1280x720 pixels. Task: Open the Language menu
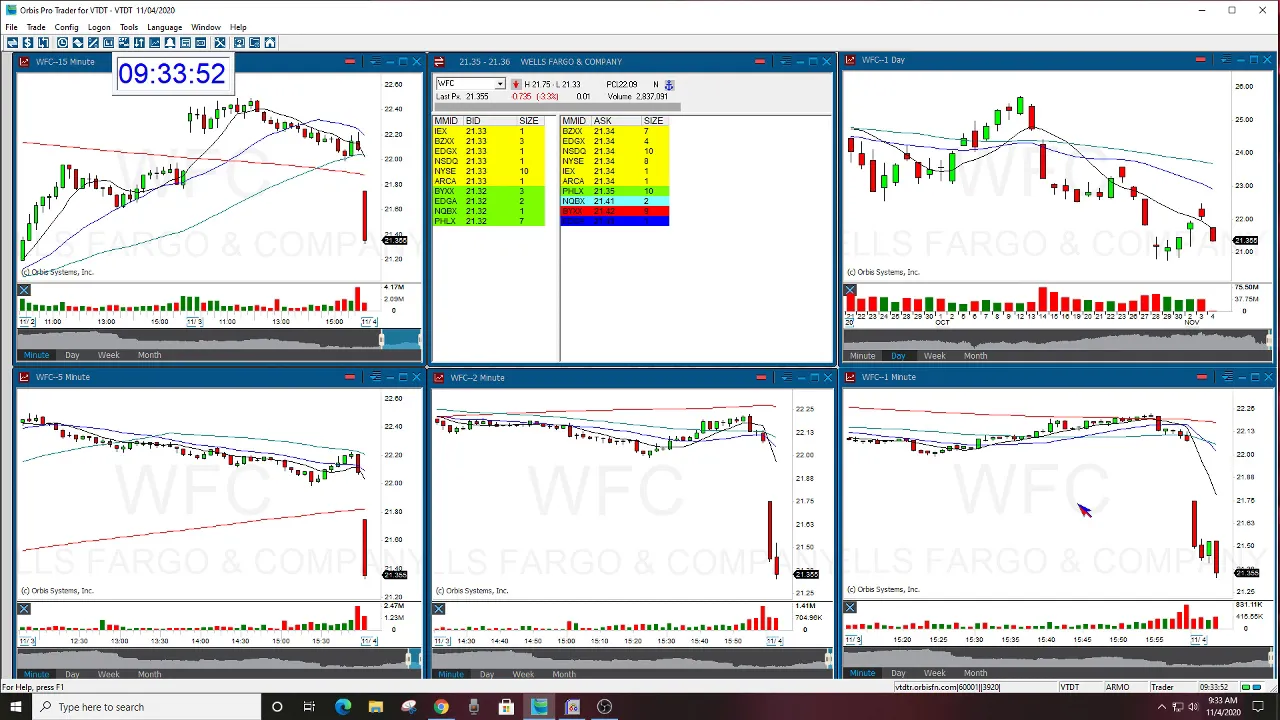tap(164, 27)
